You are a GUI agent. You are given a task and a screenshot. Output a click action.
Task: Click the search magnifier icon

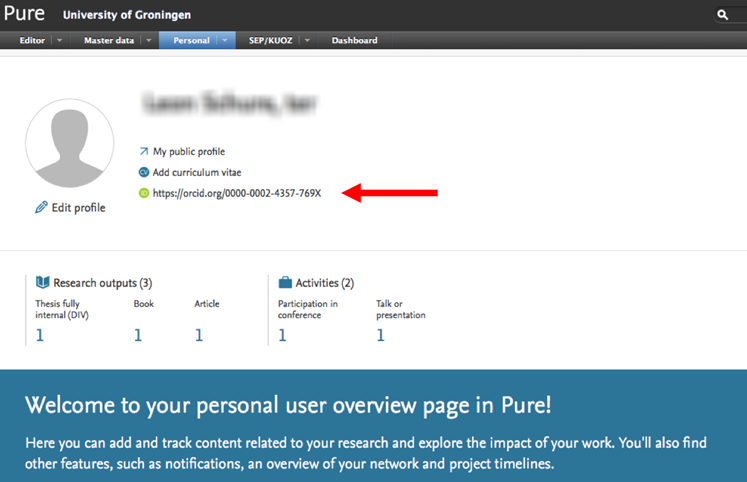[x=724, y=15]
